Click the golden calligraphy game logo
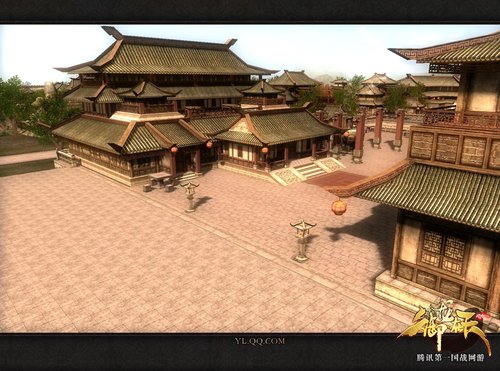This screenshot has width=500, height=371. tap(445, 327)
